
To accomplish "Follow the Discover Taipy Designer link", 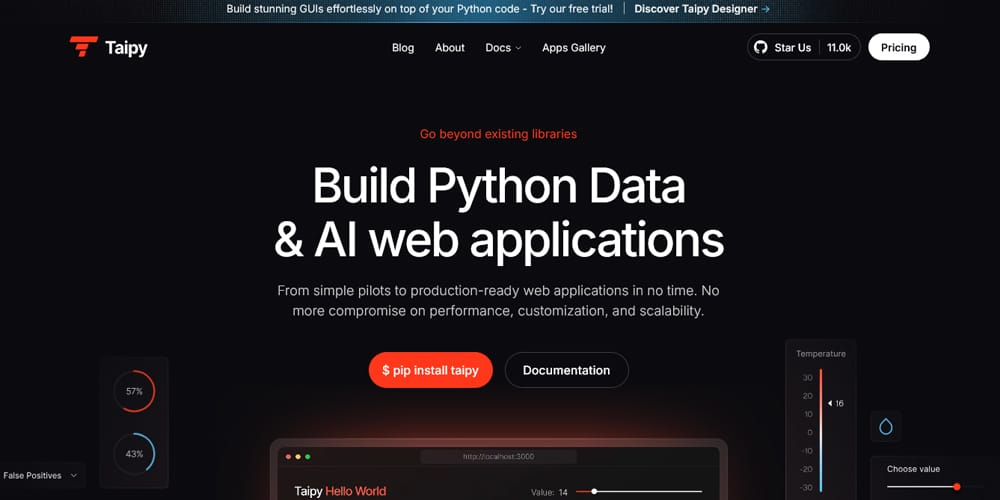I will [702, 8].
